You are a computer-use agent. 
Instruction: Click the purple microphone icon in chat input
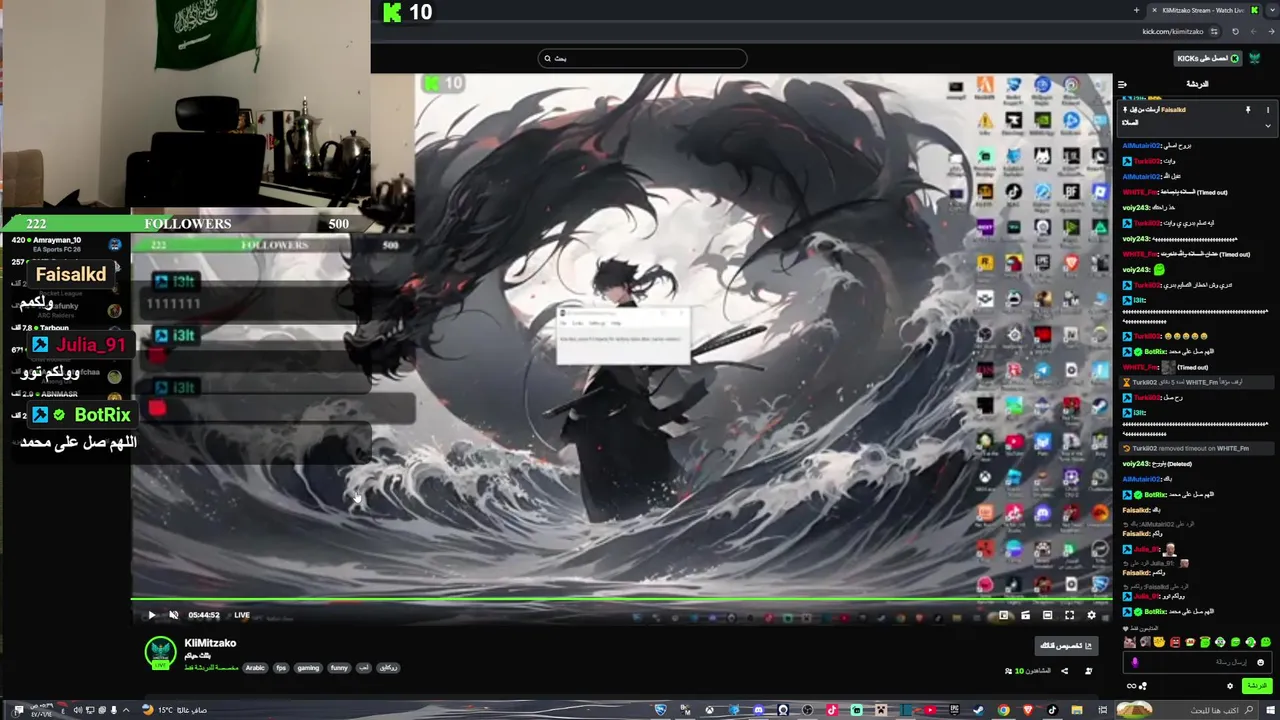click(1135, 662)
